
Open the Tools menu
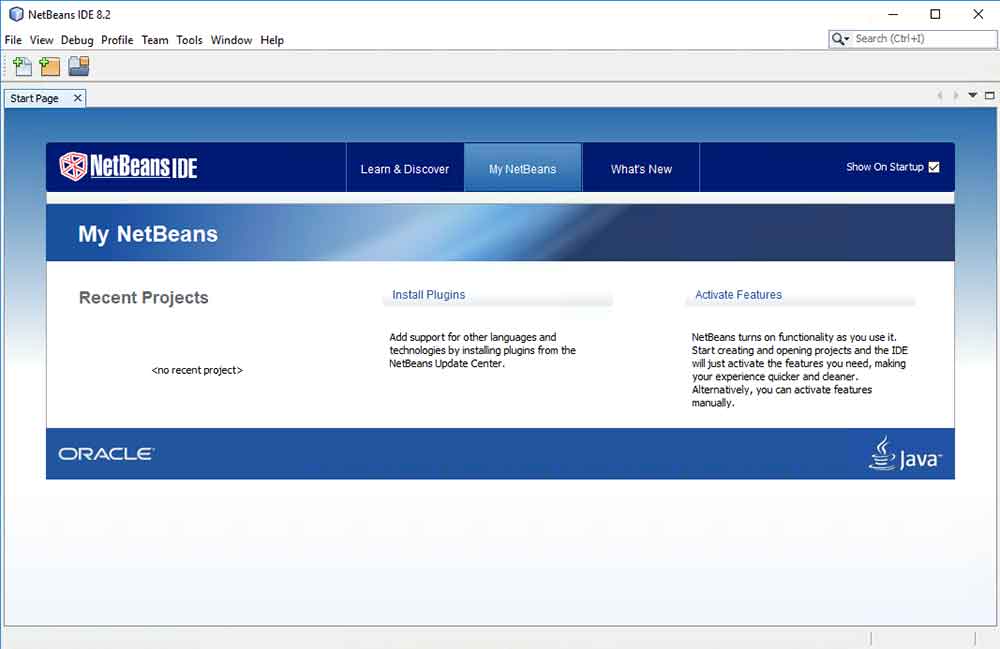pos(189,40)
